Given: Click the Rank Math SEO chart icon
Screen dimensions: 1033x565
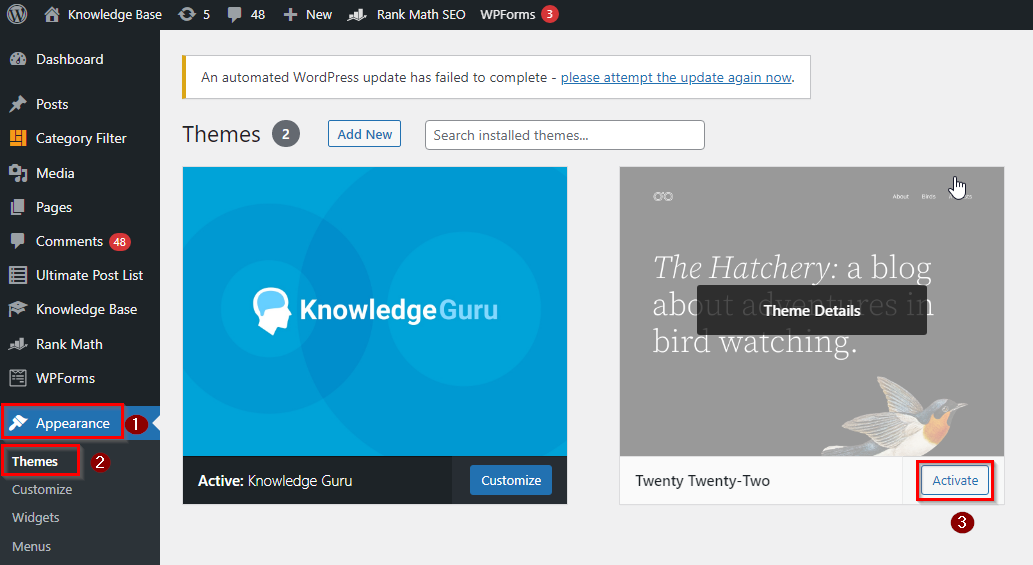Looking at the screenshot, I should click(x=357, y=14).
